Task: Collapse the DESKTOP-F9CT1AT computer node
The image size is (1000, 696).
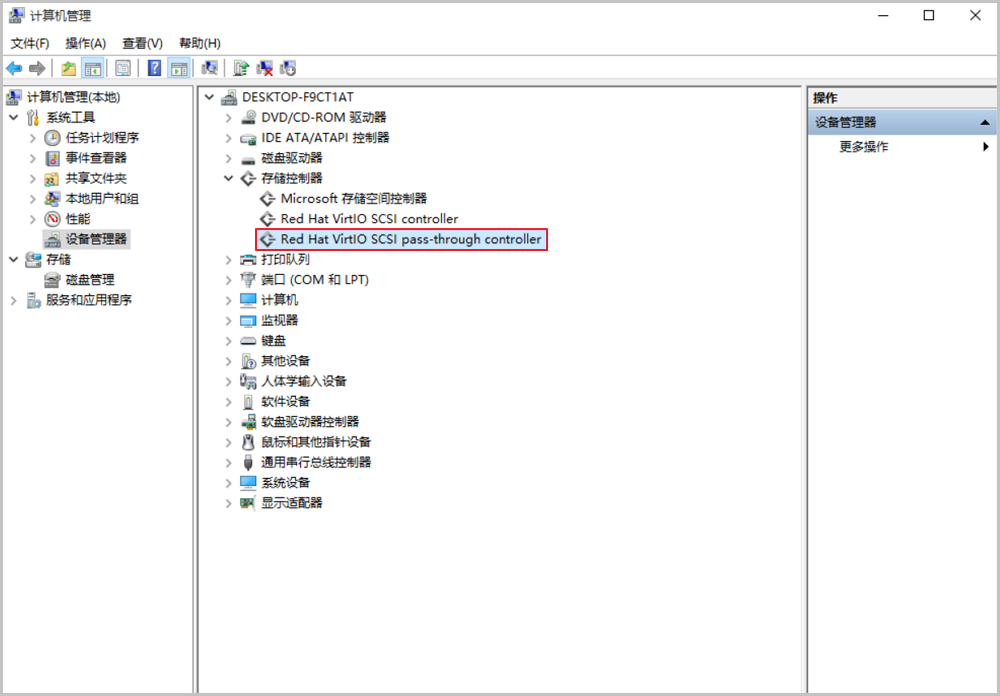Action: point(209,97)
